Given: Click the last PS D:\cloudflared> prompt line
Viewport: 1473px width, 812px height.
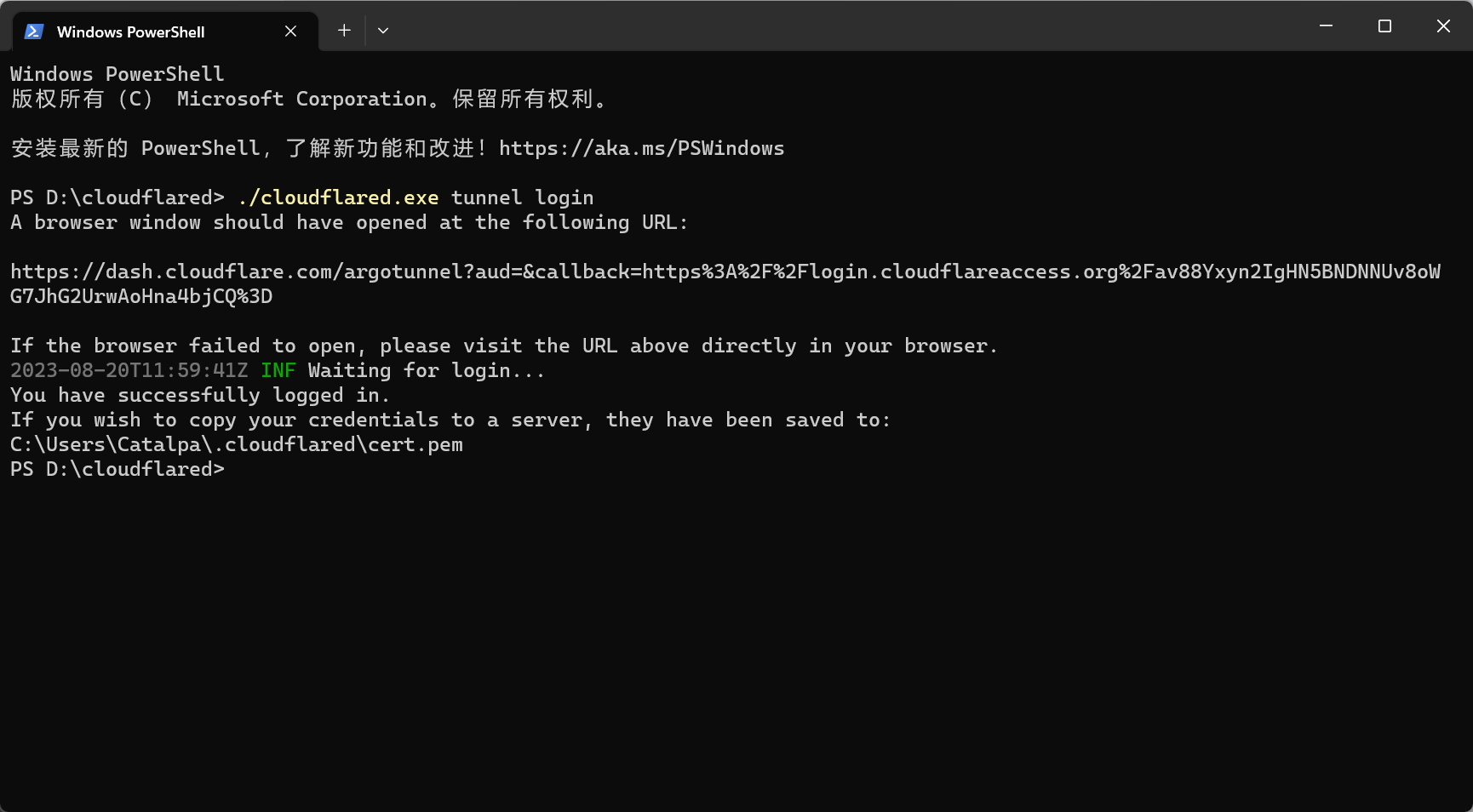Looking at the screenshot, I should pos(117,469).
